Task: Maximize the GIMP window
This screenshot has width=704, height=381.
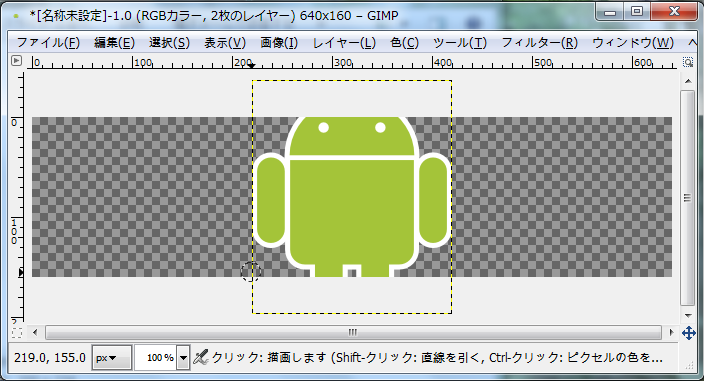Action: pyautogui.click(x=637, y=12)
